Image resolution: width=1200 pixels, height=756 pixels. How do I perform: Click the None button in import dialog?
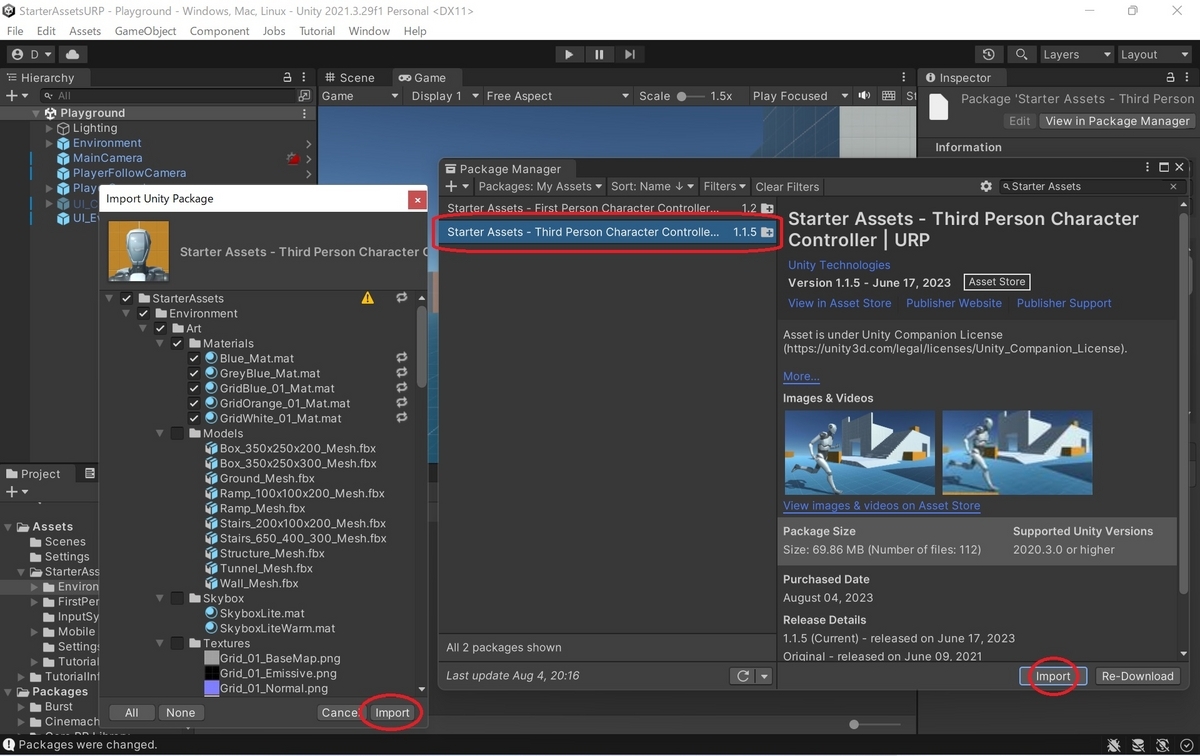tap(181, 713)
